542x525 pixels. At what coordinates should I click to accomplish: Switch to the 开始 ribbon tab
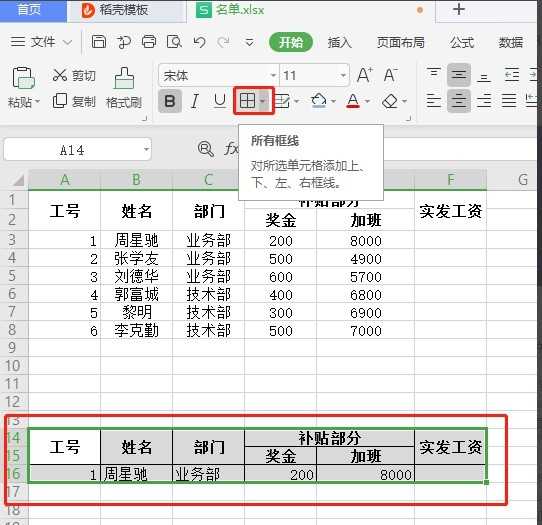coord(291,42)
